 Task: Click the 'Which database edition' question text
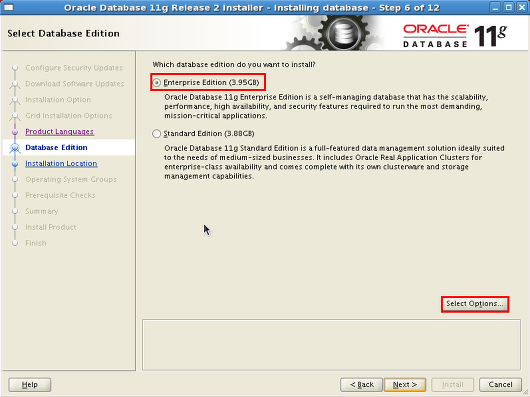pyautogui.click(x=234, y=65)
